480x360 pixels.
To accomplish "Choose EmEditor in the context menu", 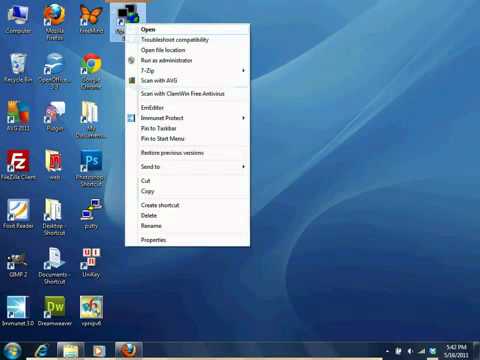I will [x=187, y=108].
